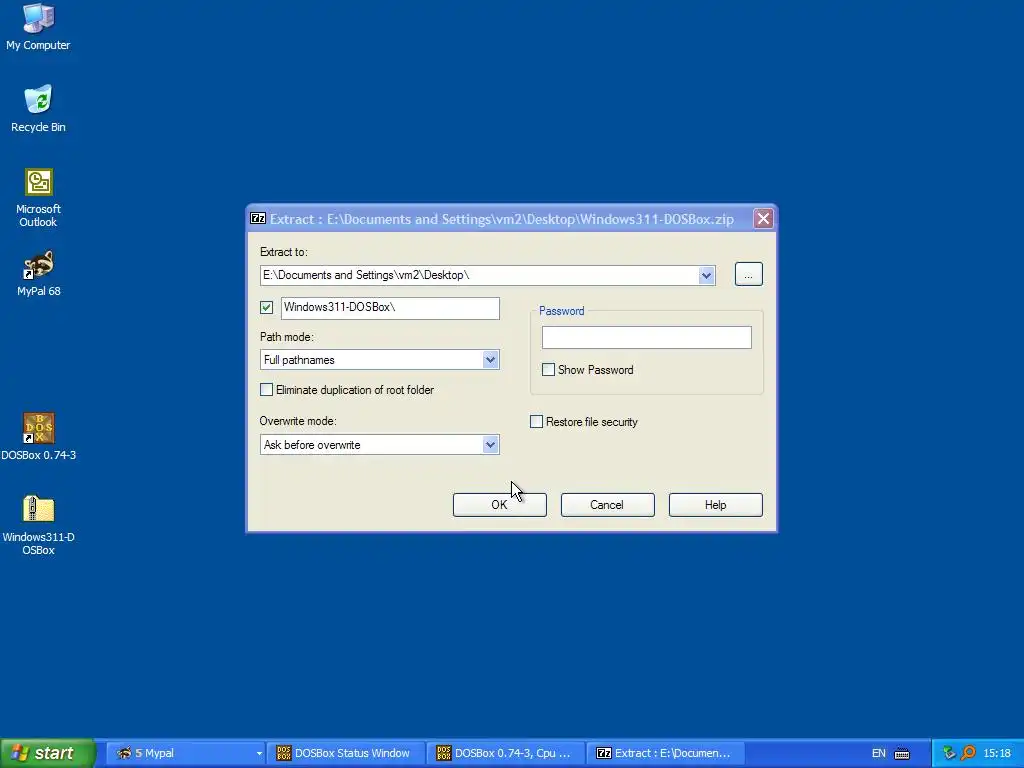Enable Eliminate duplication of root folder
This screenshot has height=768, width=1024.
(x=266, y=390)
